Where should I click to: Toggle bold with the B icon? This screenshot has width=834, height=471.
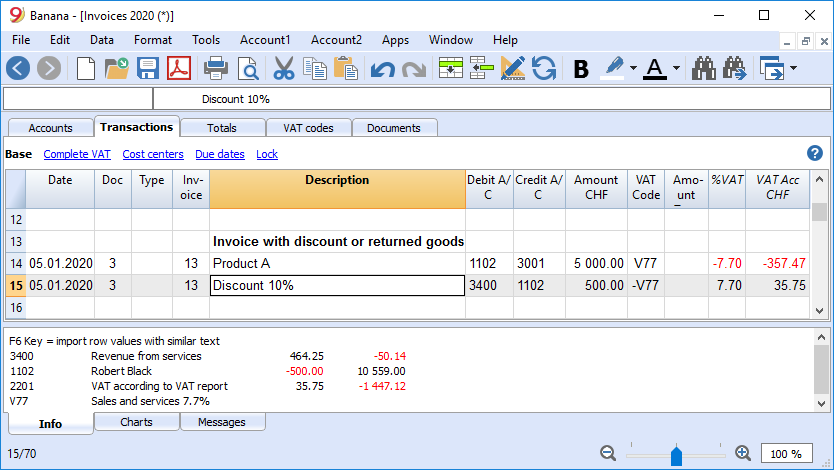[581, 69]
